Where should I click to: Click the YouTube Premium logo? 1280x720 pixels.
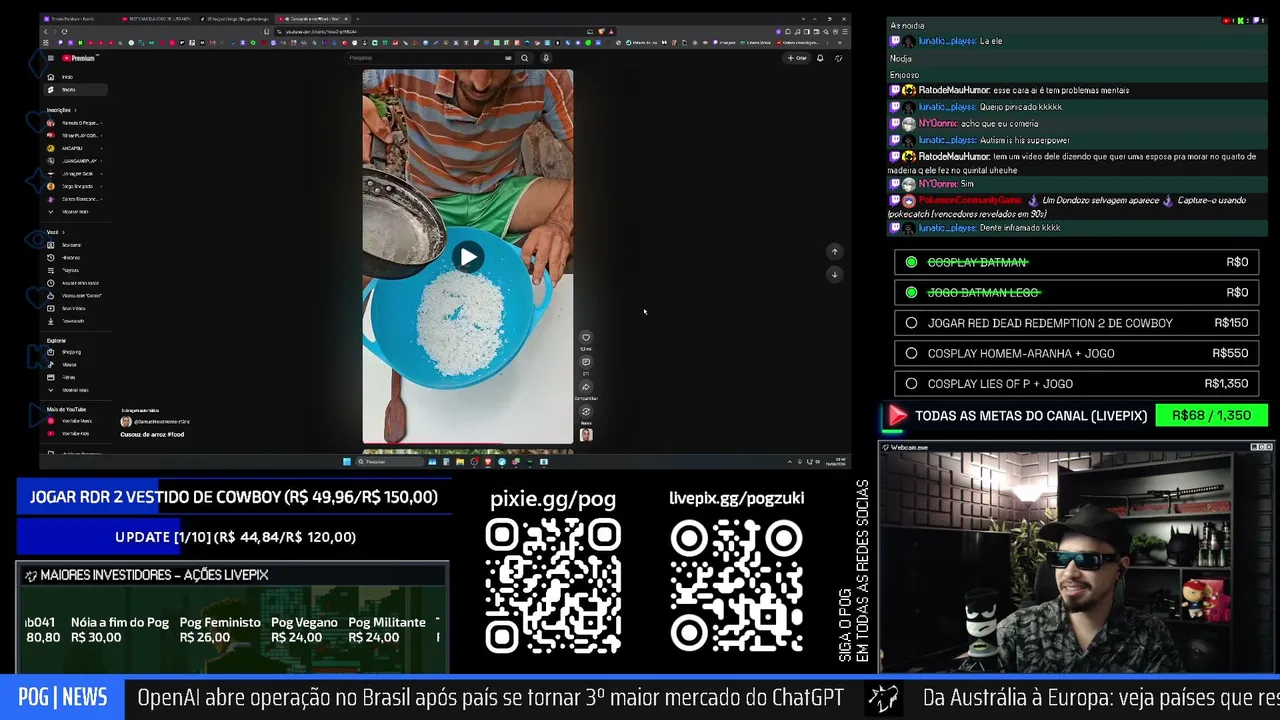click(x=79, y=58)
